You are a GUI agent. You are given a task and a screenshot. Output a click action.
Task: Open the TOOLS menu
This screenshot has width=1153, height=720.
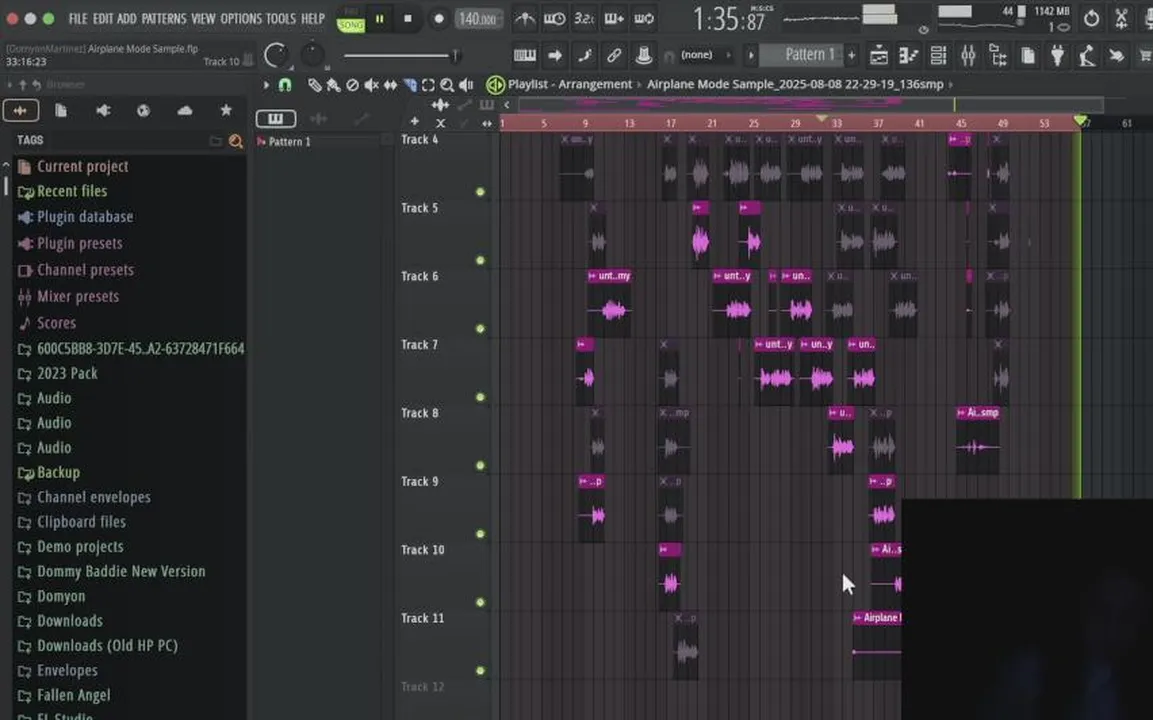[x=280, y=18]
